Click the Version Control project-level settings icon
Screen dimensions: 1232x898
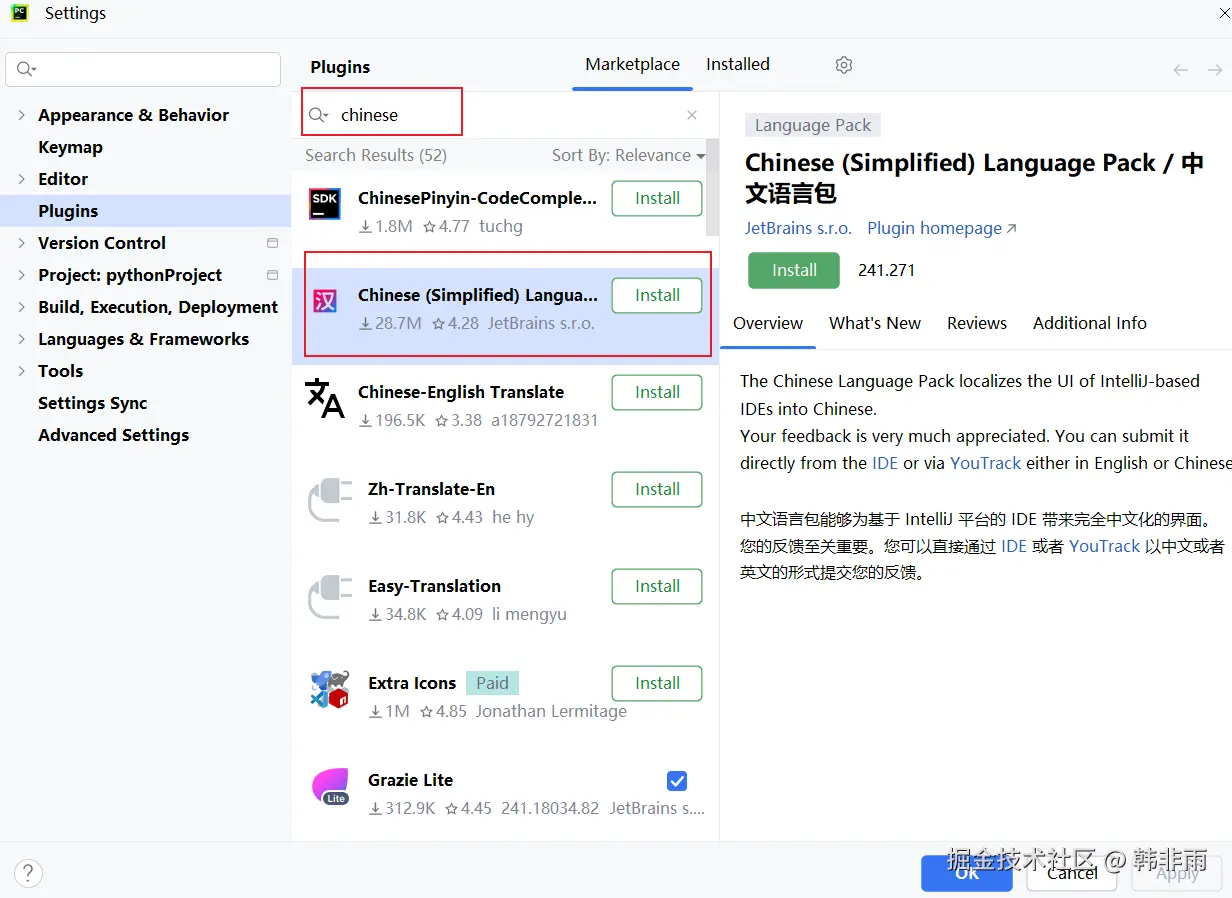[273, 243]
